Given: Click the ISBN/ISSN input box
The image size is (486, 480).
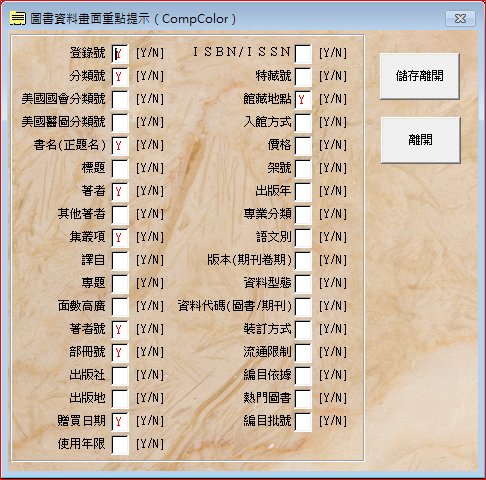Looking at the screenshot, I should click(303, 54).
